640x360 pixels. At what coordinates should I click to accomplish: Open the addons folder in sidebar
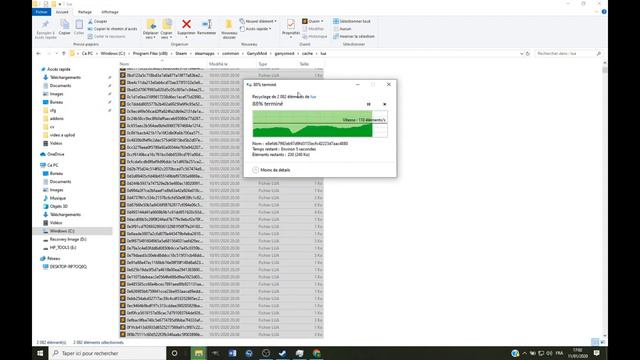point(57,119)
